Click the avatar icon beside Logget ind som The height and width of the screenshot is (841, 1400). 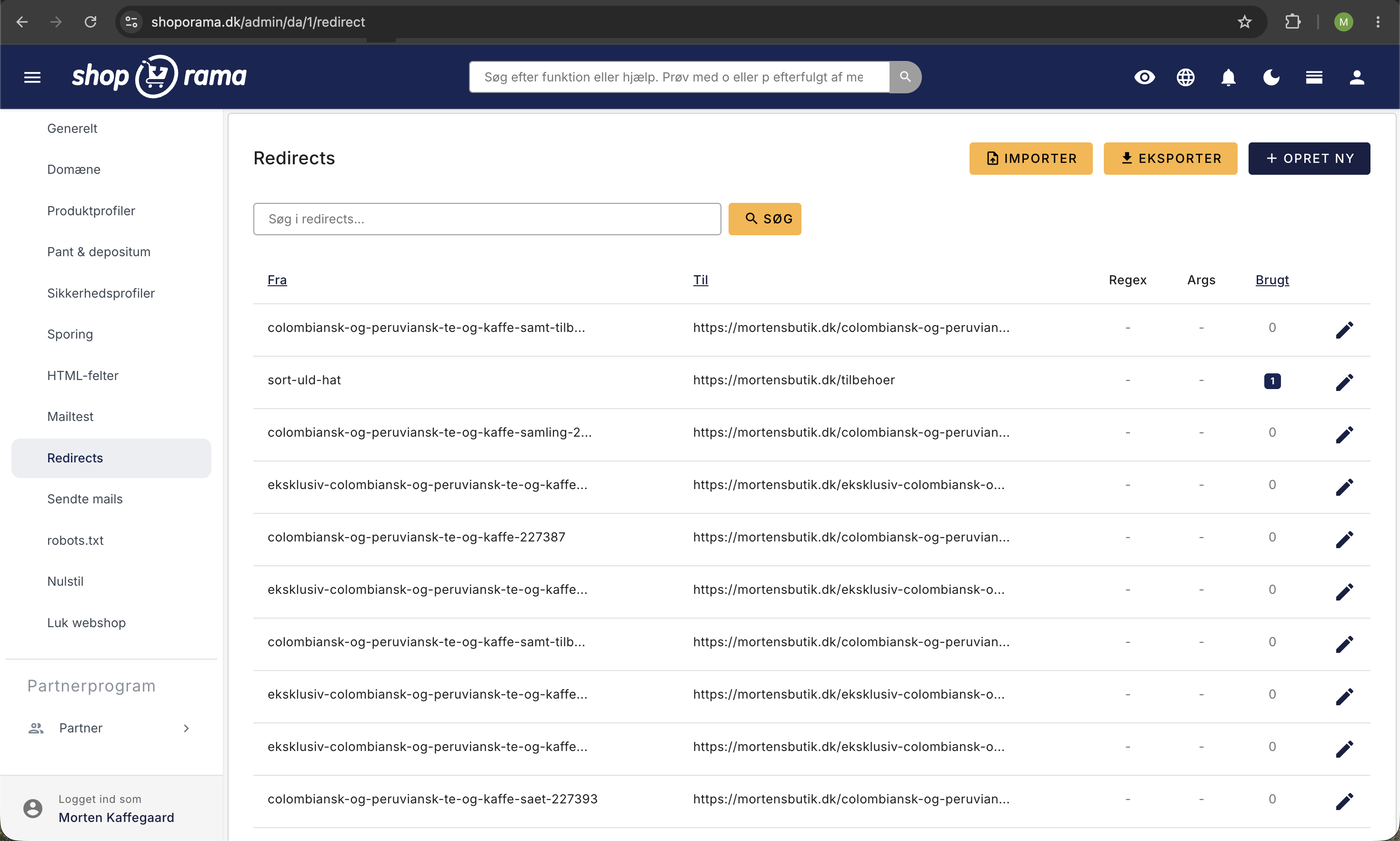(33, 808)
